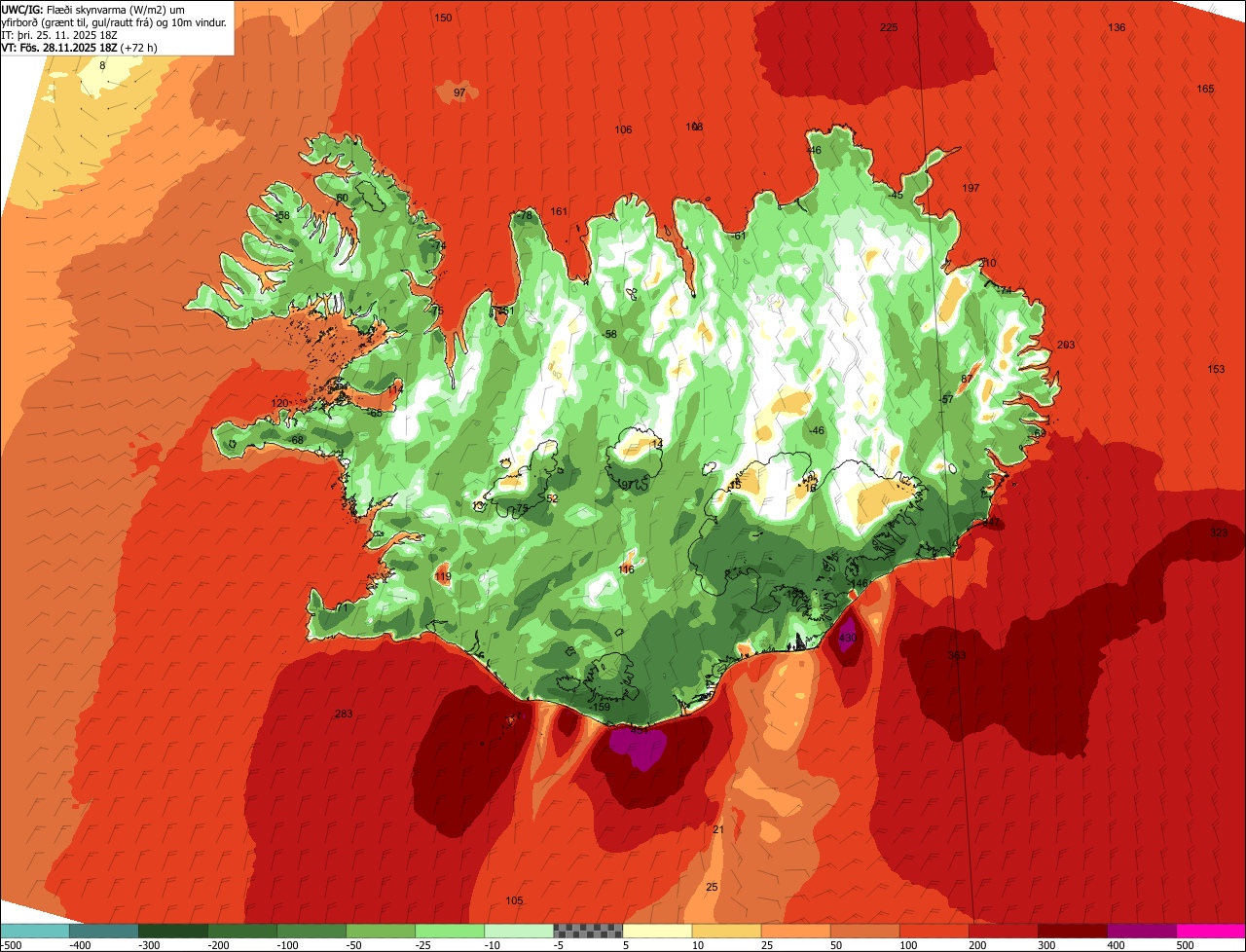Viewport: 1246px width, 952px height.
Task: Click the map value "8" in the pale northwest patch
Action: 102,65
